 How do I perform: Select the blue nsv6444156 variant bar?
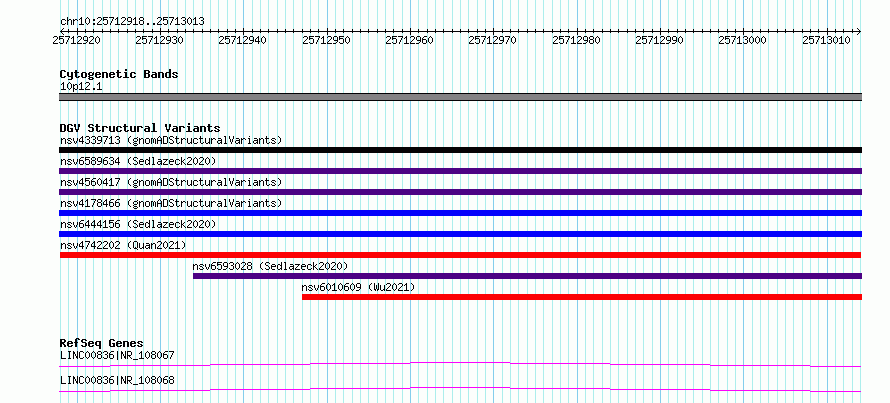pyautogui.click(x=460, y=234)
